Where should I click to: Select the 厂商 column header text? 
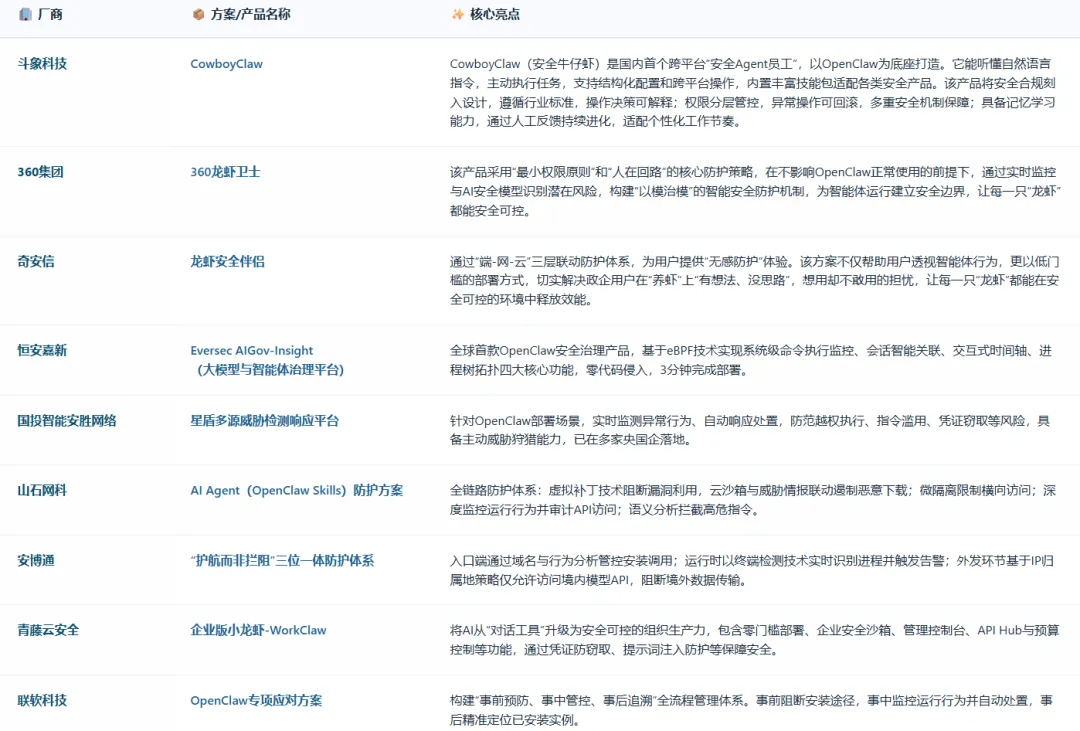[x=50, y=14]
